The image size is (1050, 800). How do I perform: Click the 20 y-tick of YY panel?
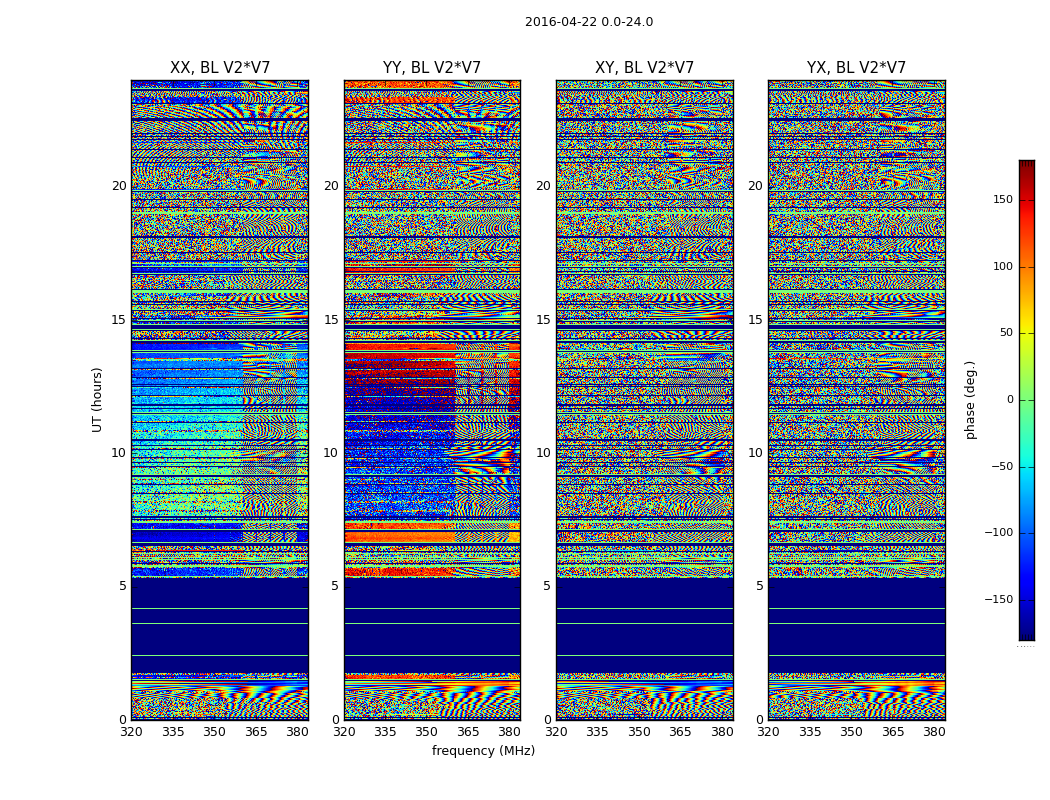pyautogui.click(x=331, y=186)
